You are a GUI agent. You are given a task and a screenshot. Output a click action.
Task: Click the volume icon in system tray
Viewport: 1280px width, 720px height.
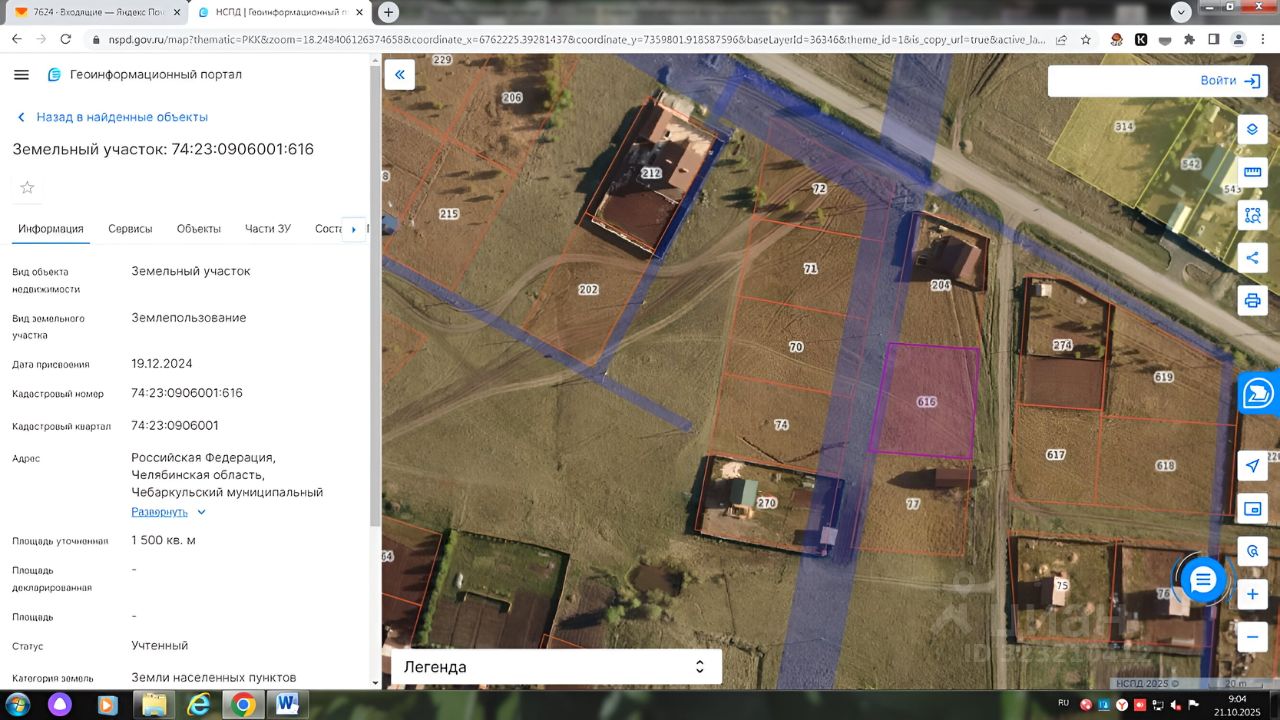pyautogui.click(x=1176, y=705)
